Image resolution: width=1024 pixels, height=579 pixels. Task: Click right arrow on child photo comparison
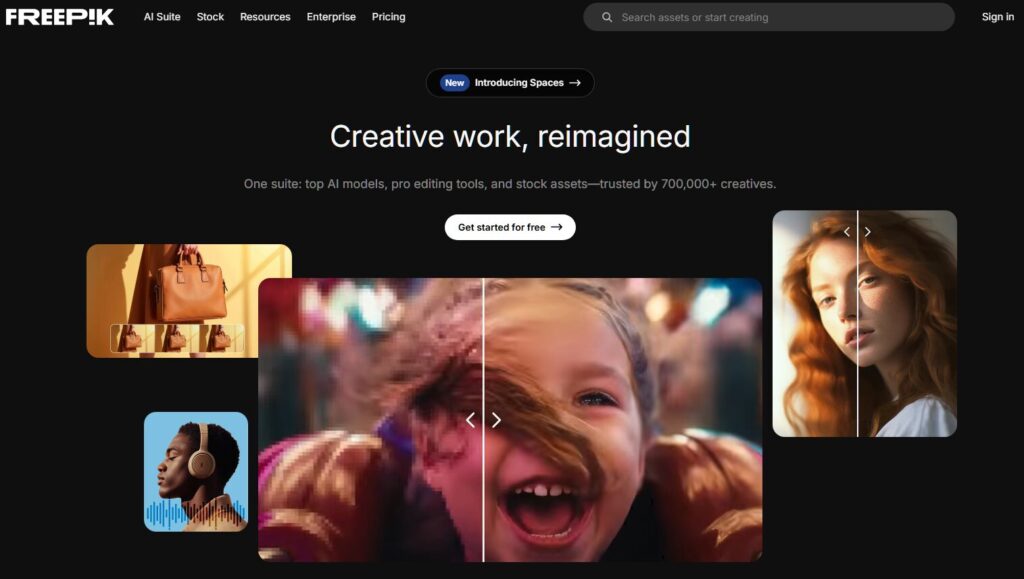(496, 420)
